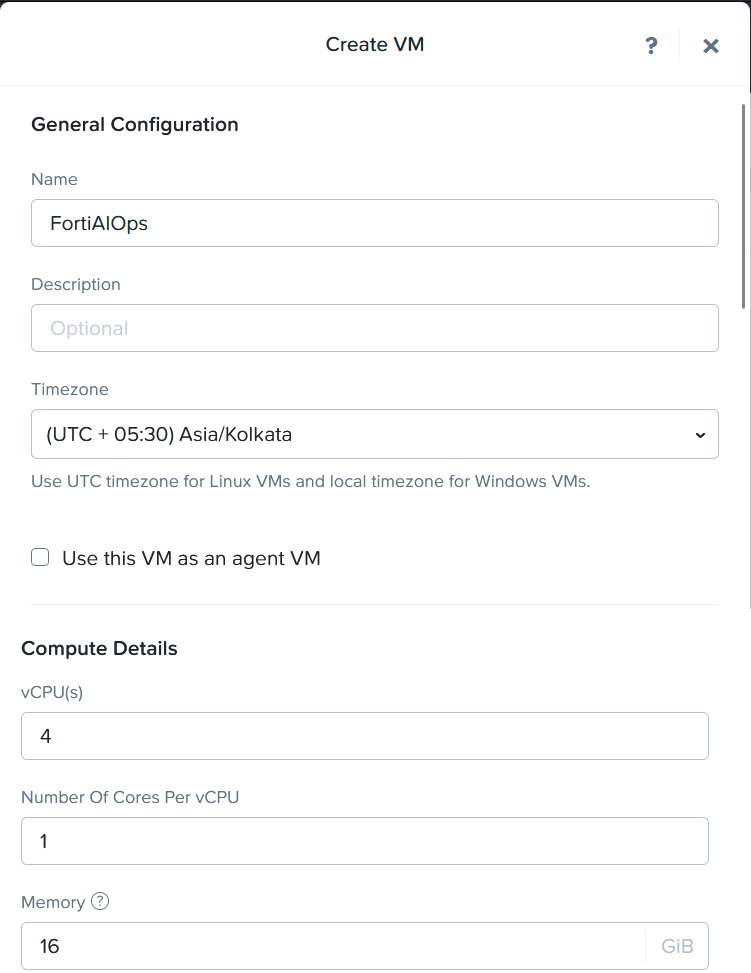Click the help question mark icon
The image size is (751, 973).
[x=651, y=45]
